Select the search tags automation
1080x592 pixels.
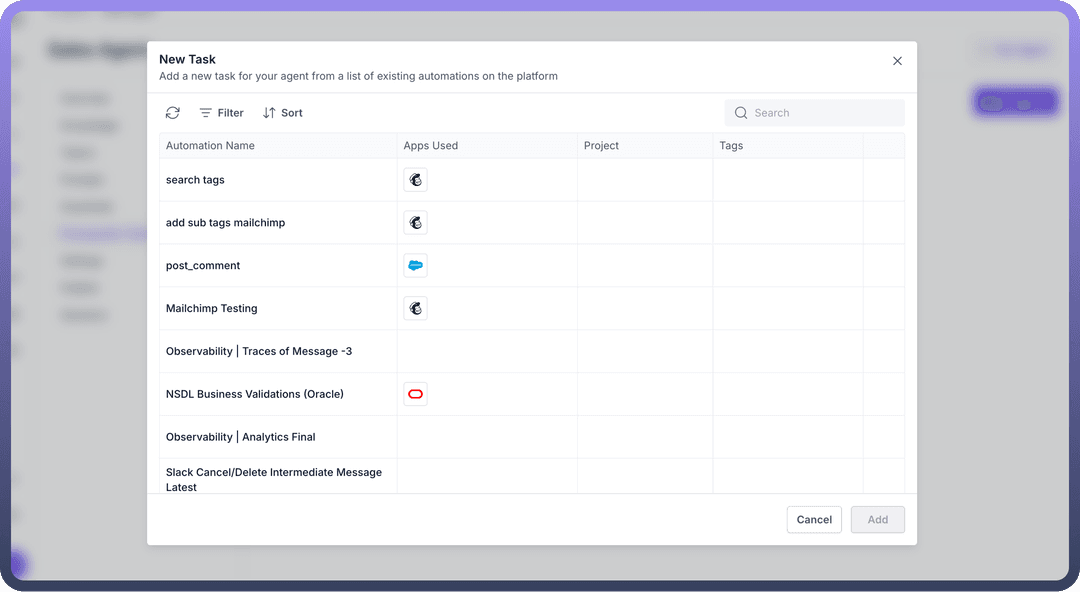[x=195, y=180]
